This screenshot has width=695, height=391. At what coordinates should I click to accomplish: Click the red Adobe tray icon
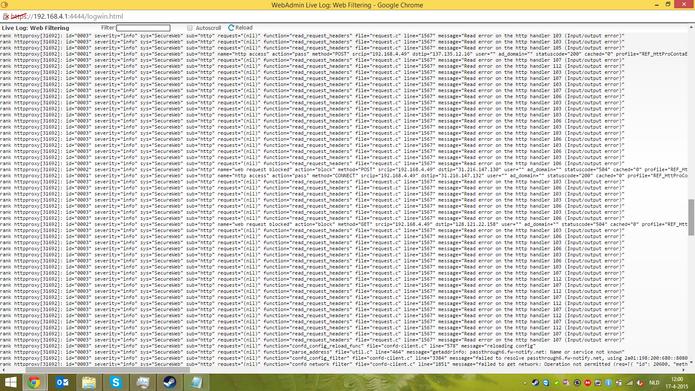[x=587, y=383]
